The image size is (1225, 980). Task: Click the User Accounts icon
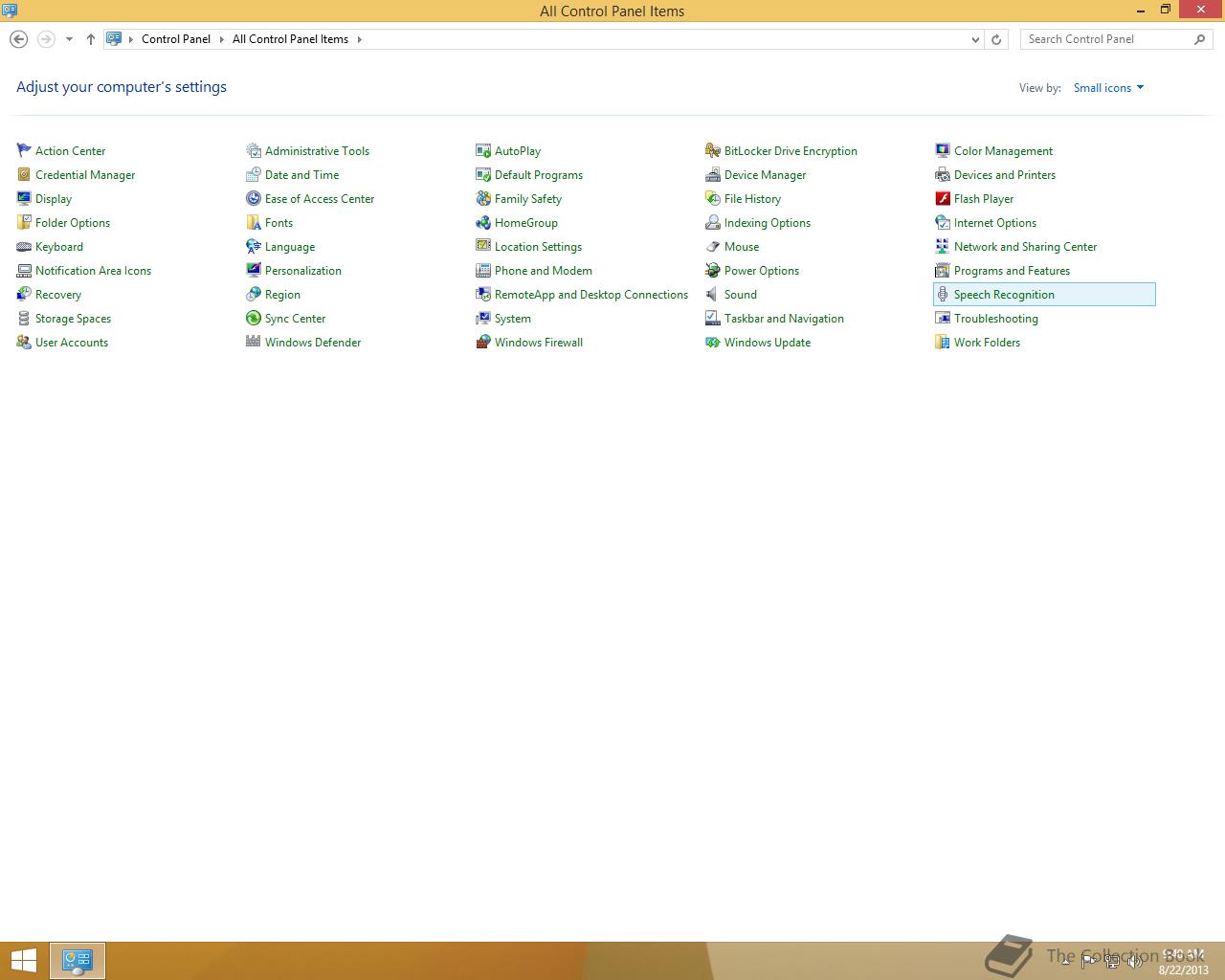[24, 342]
